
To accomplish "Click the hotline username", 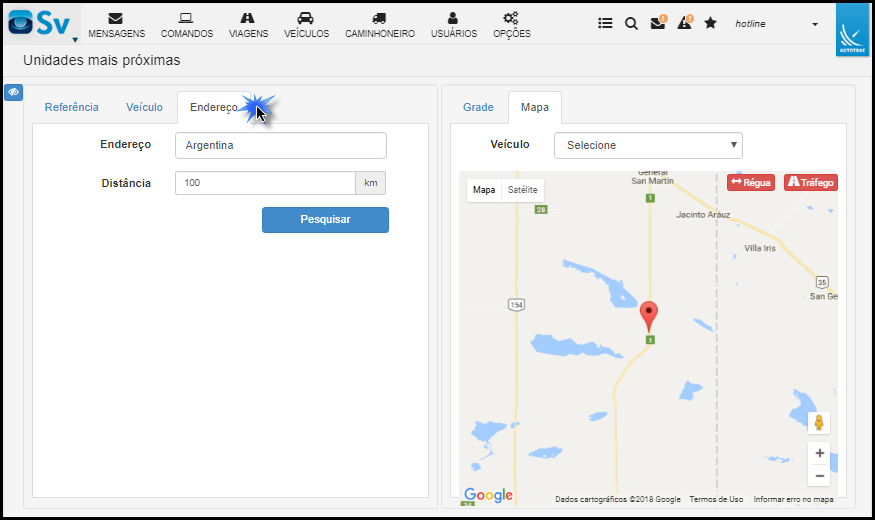I will coord(750,24).
